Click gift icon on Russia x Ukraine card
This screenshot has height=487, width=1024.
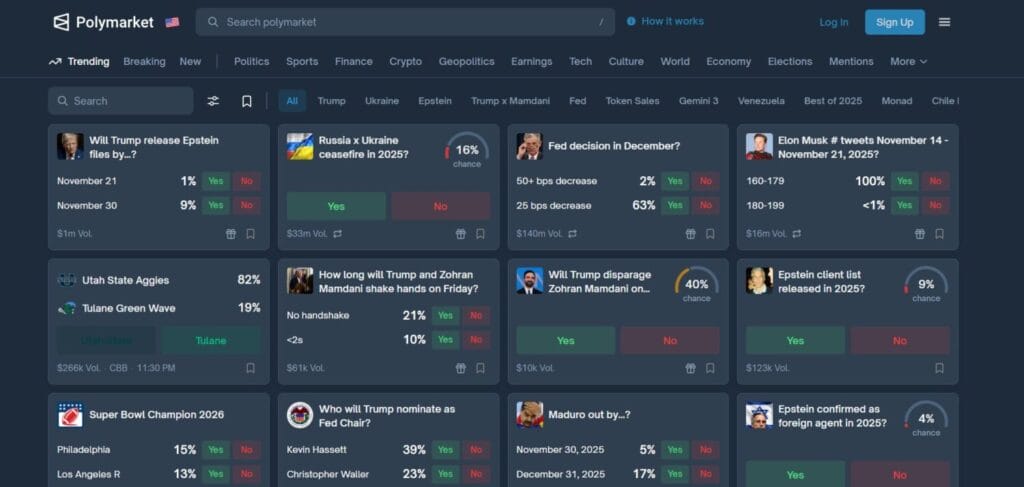(461, 234)
